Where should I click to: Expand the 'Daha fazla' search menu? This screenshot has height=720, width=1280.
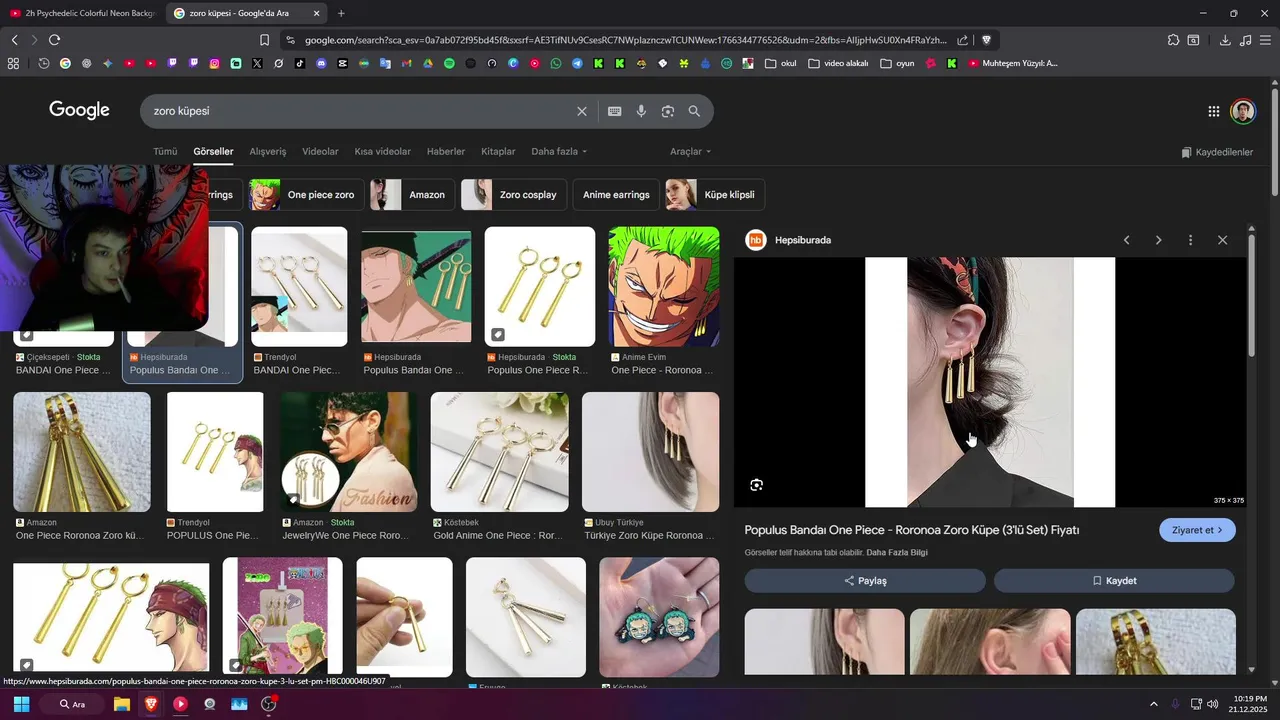[559, 151]
